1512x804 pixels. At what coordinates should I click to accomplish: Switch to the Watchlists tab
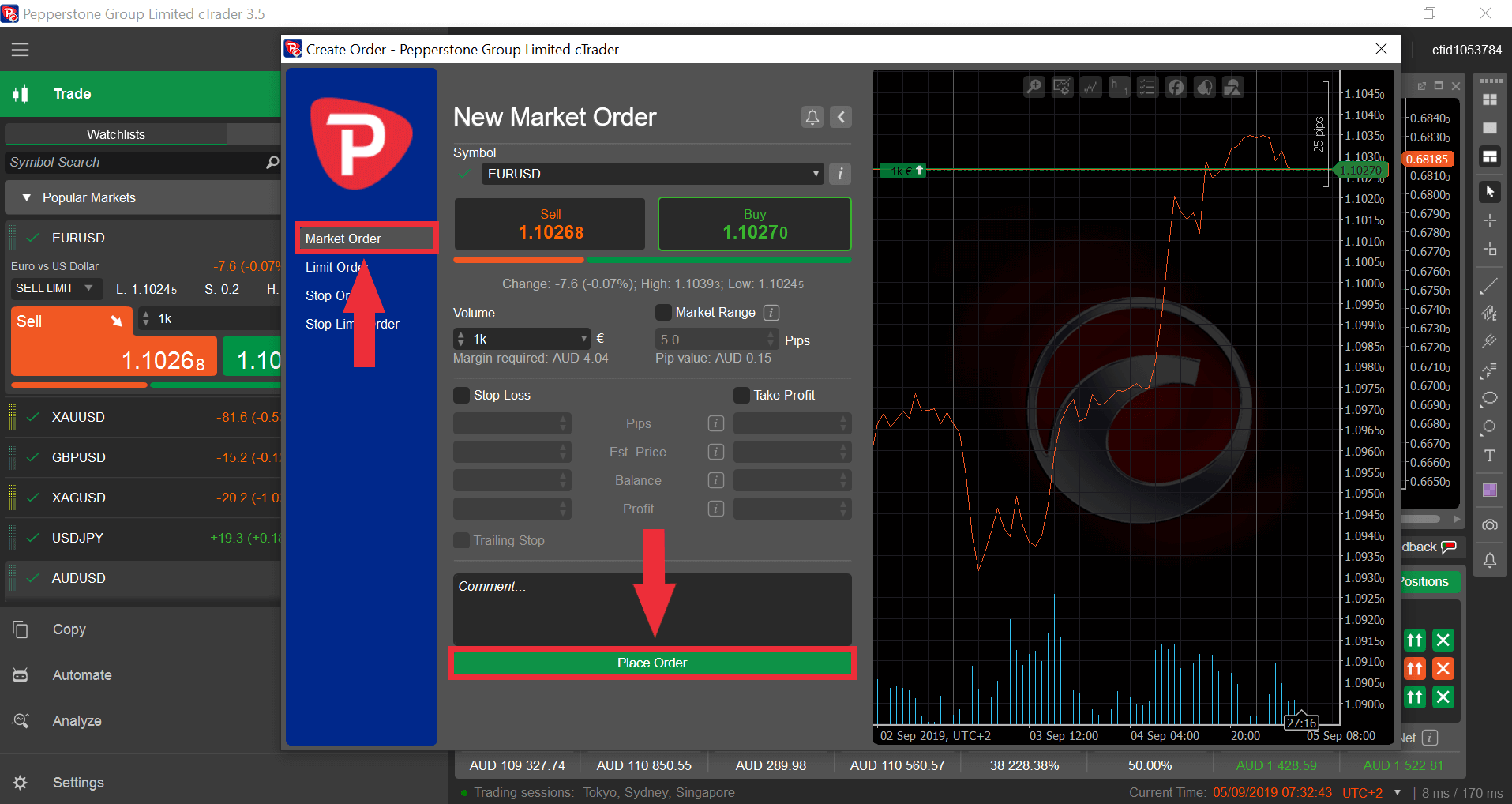coord(115,134)
